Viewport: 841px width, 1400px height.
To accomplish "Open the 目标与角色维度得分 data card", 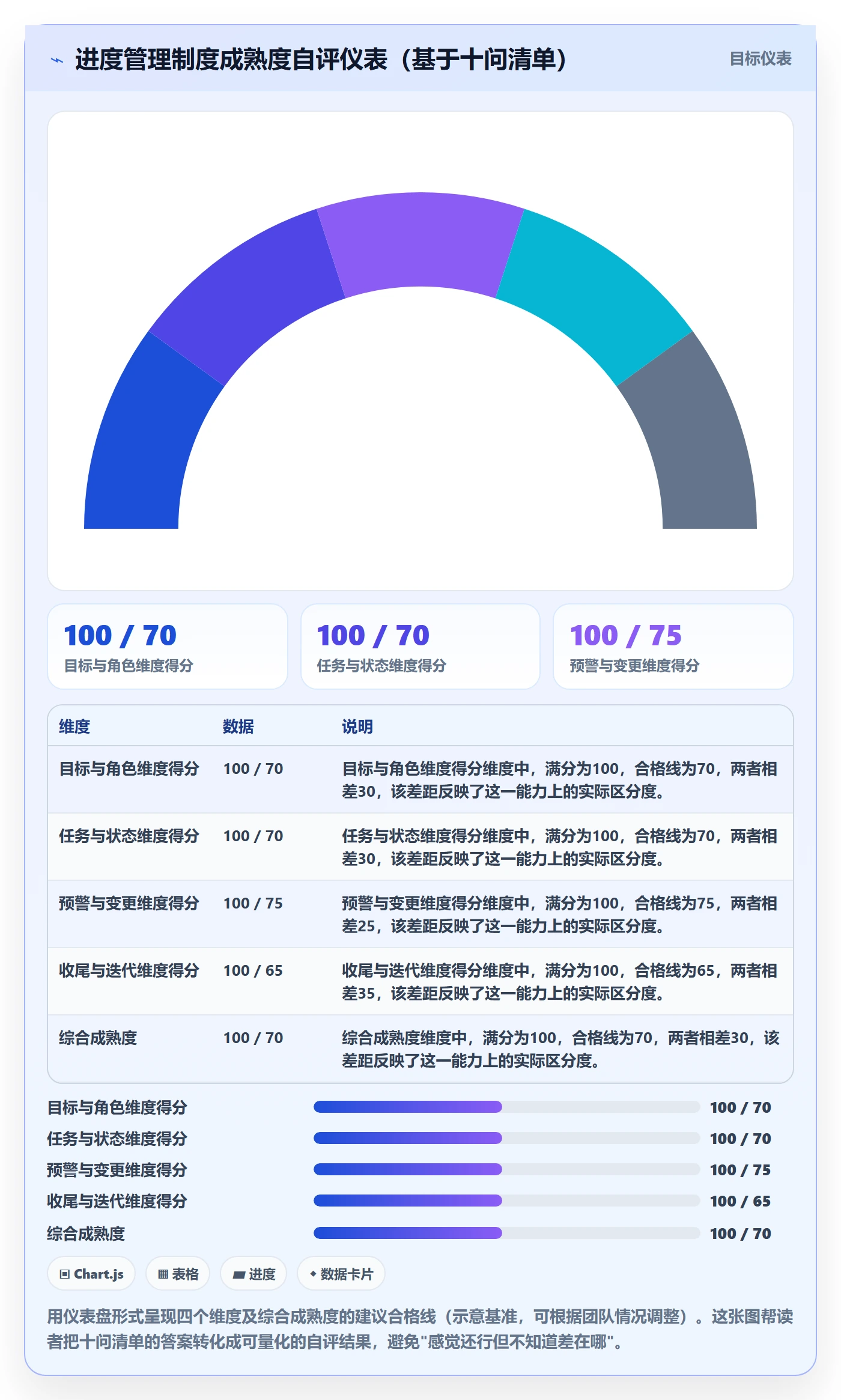I will click(168, 647).
